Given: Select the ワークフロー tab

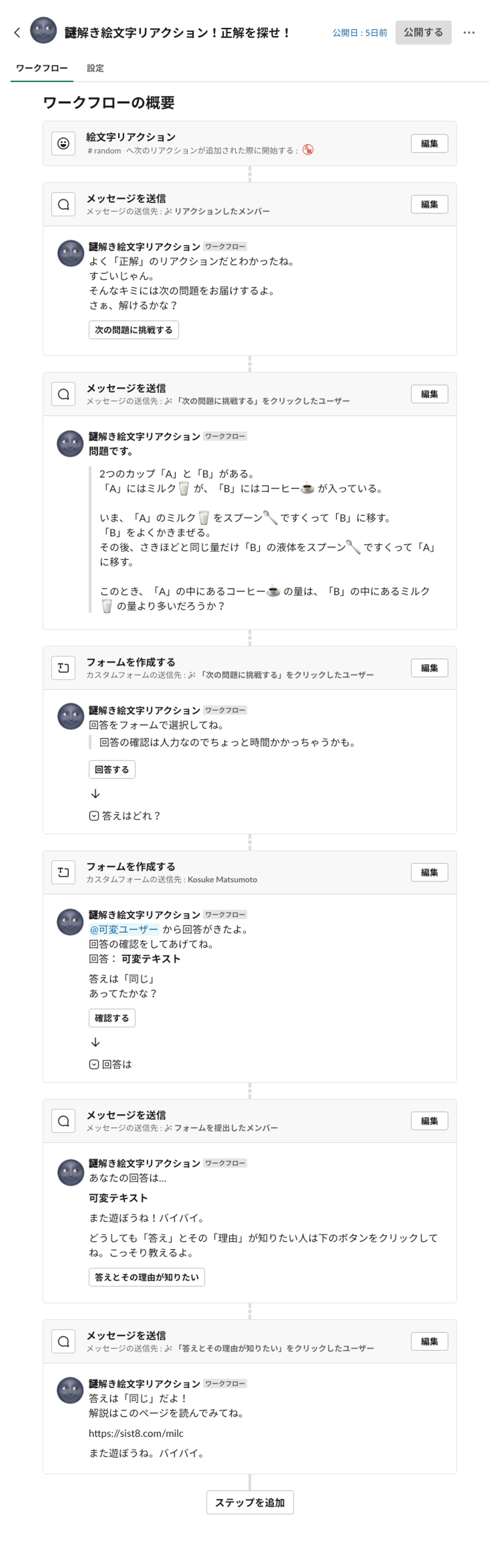Looking at the screenshot, I should click(41, 68).
